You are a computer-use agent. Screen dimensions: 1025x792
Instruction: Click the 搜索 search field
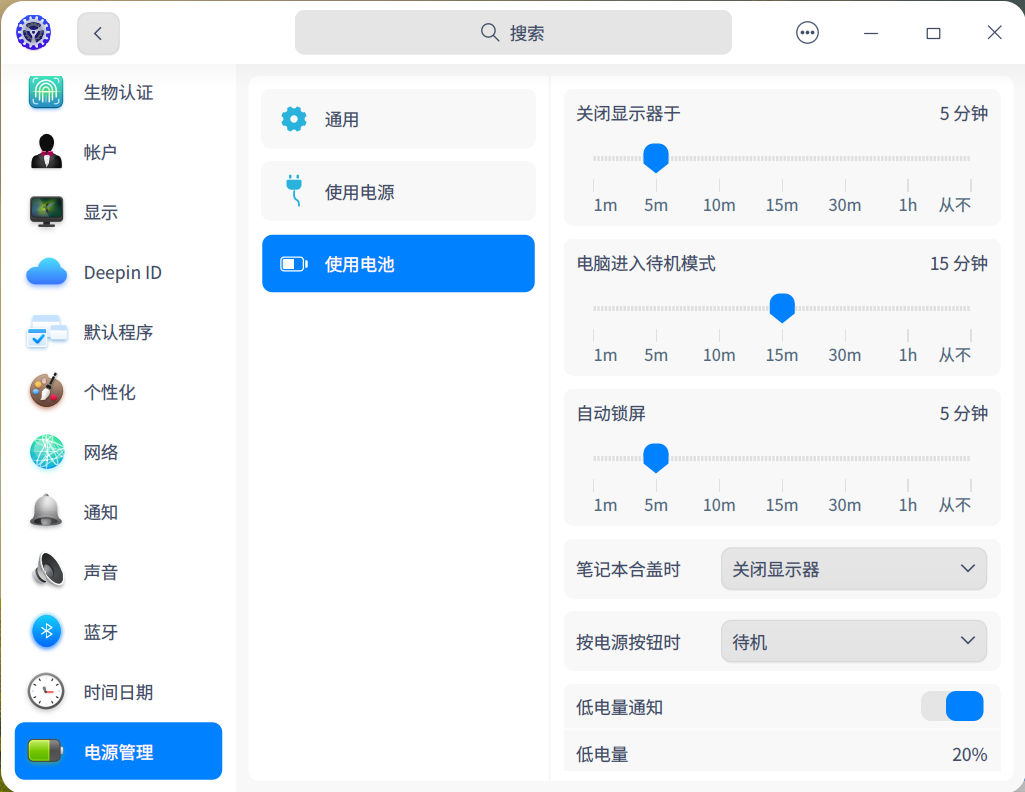click(x=512, y=32)
